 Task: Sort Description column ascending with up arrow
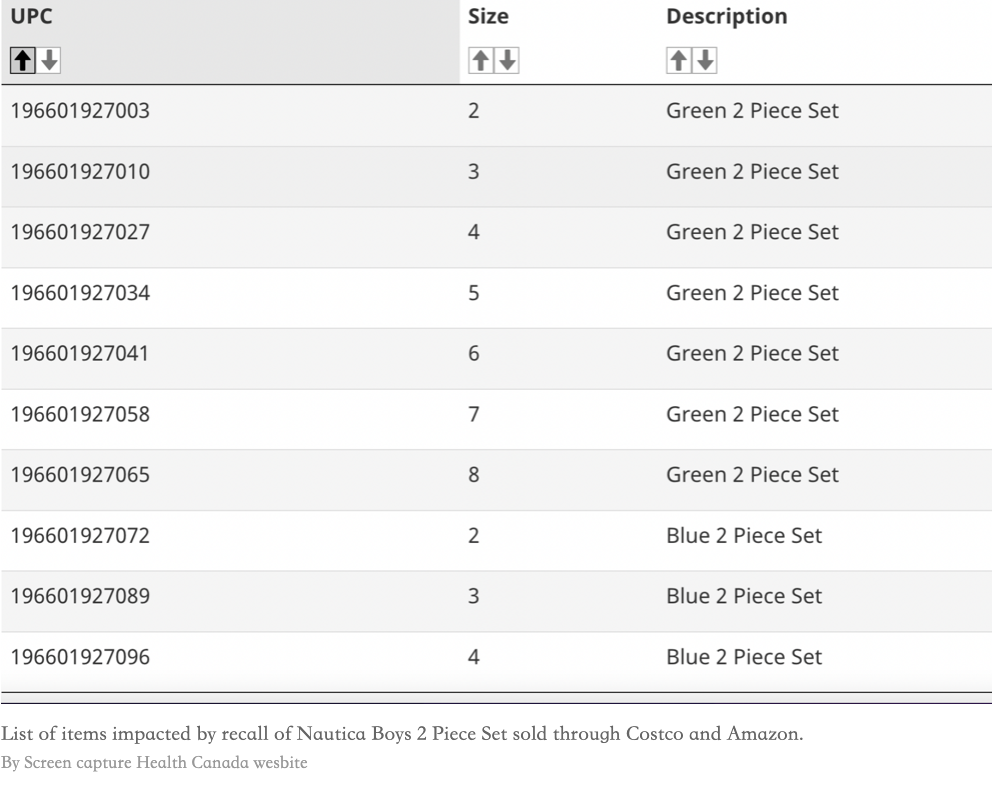[679, 61]
